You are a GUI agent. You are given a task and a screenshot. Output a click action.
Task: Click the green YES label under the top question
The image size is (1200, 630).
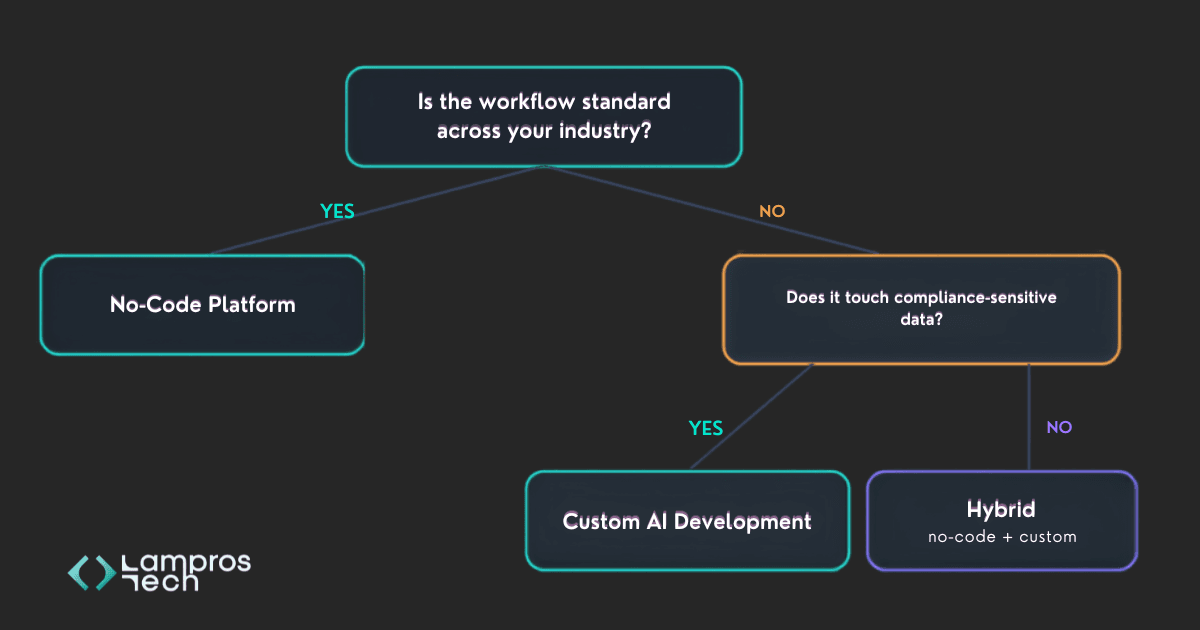point(337,211)
